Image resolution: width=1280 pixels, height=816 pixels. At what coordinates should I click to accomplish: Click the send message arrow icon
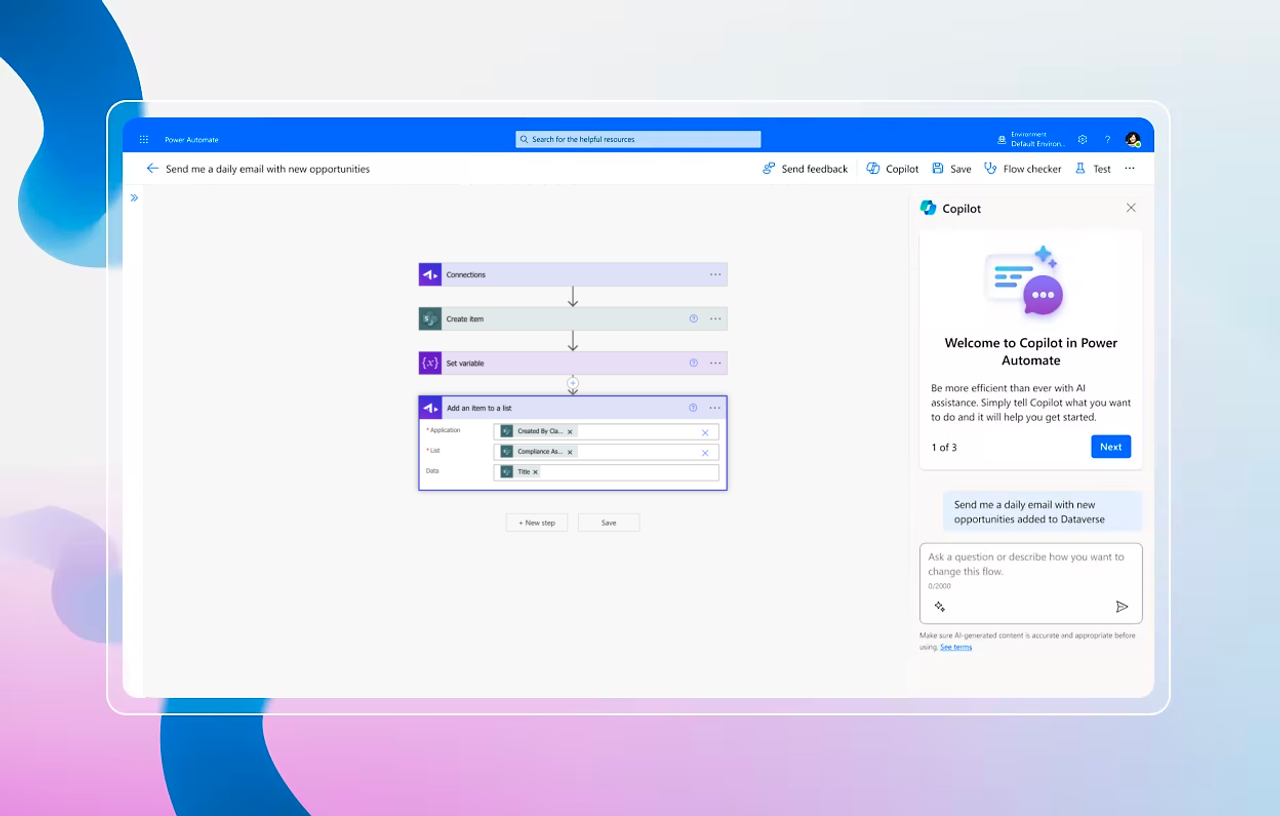1122,607
